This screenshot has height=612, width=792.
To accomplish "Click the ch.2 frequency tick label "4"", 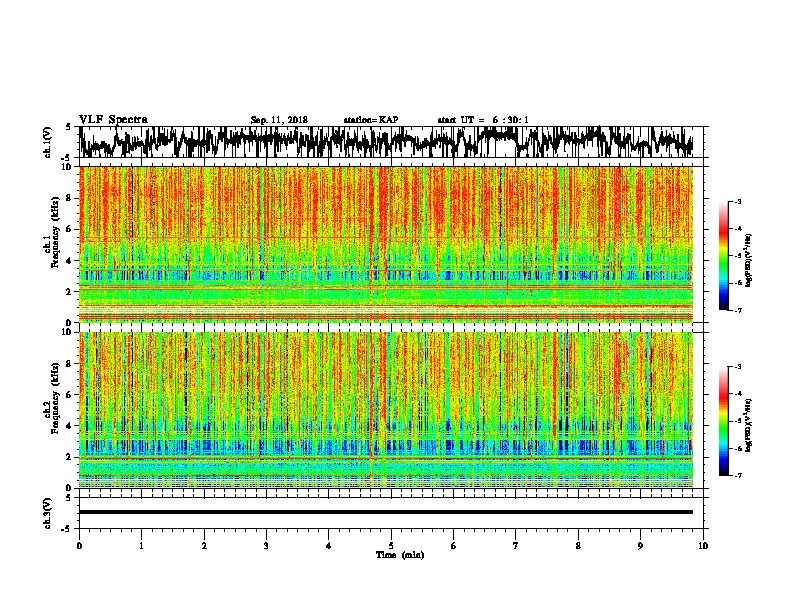I will click(69, 426).
